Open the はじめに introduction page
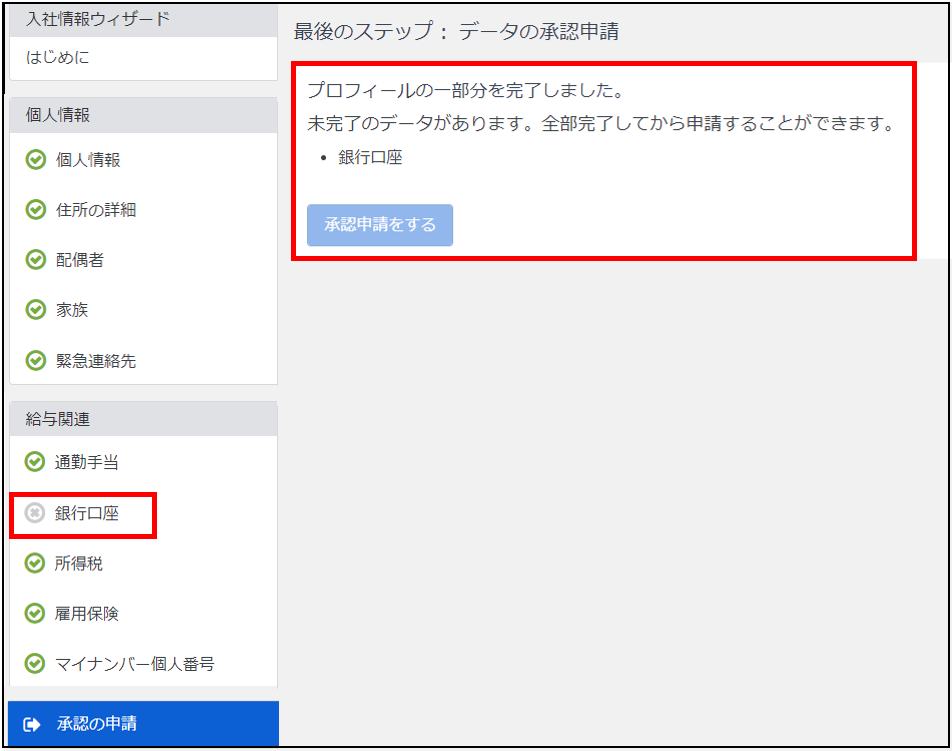This screenshot has height=751, width=952. pyautogui.click(x=58, y=58)
